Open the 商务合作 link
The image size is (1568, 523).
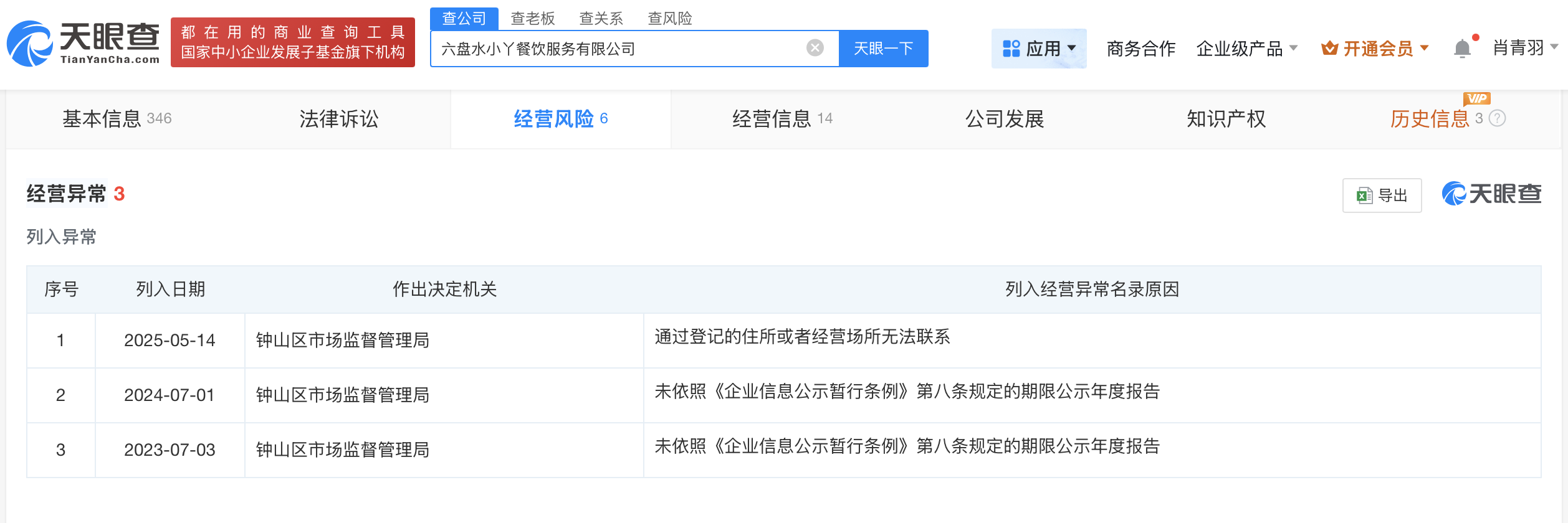click(x=1141, y=48)
